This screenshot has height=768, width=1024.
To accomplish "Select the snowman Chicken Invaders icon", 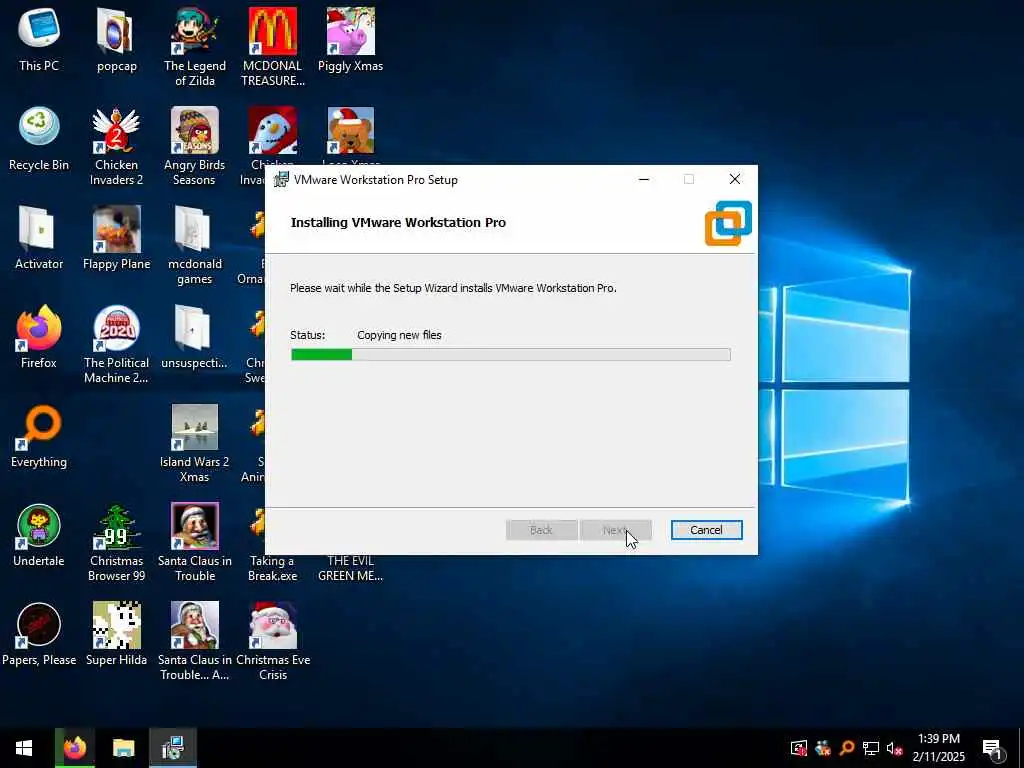I will [x=272, y=131].
